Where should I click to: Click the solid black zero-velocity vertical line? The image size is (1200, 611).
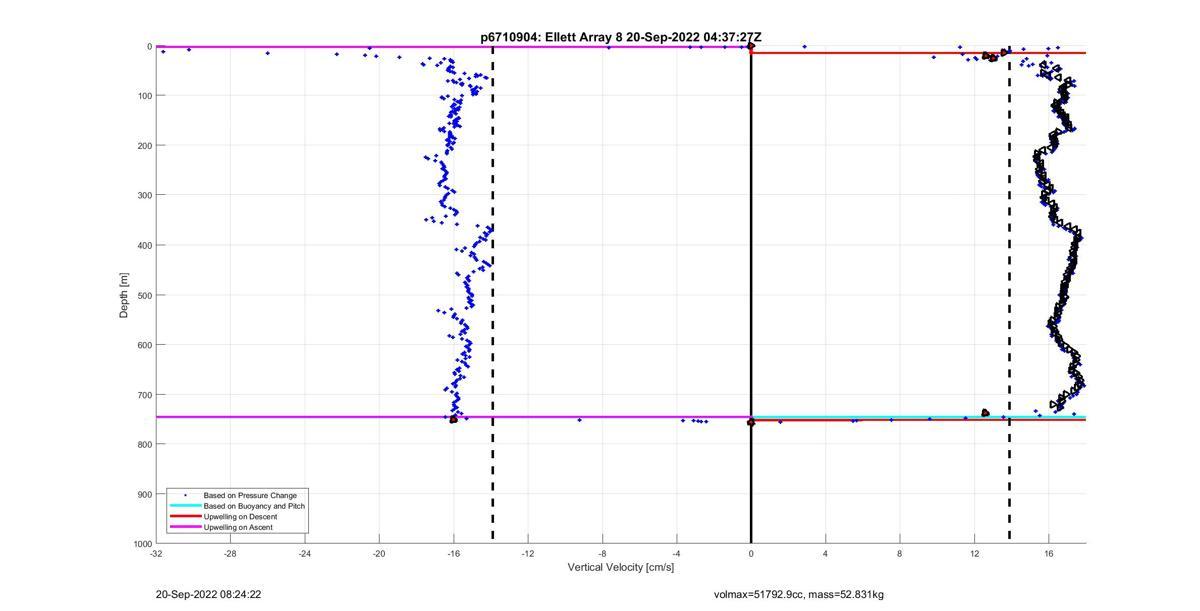[x=751, y=295]
